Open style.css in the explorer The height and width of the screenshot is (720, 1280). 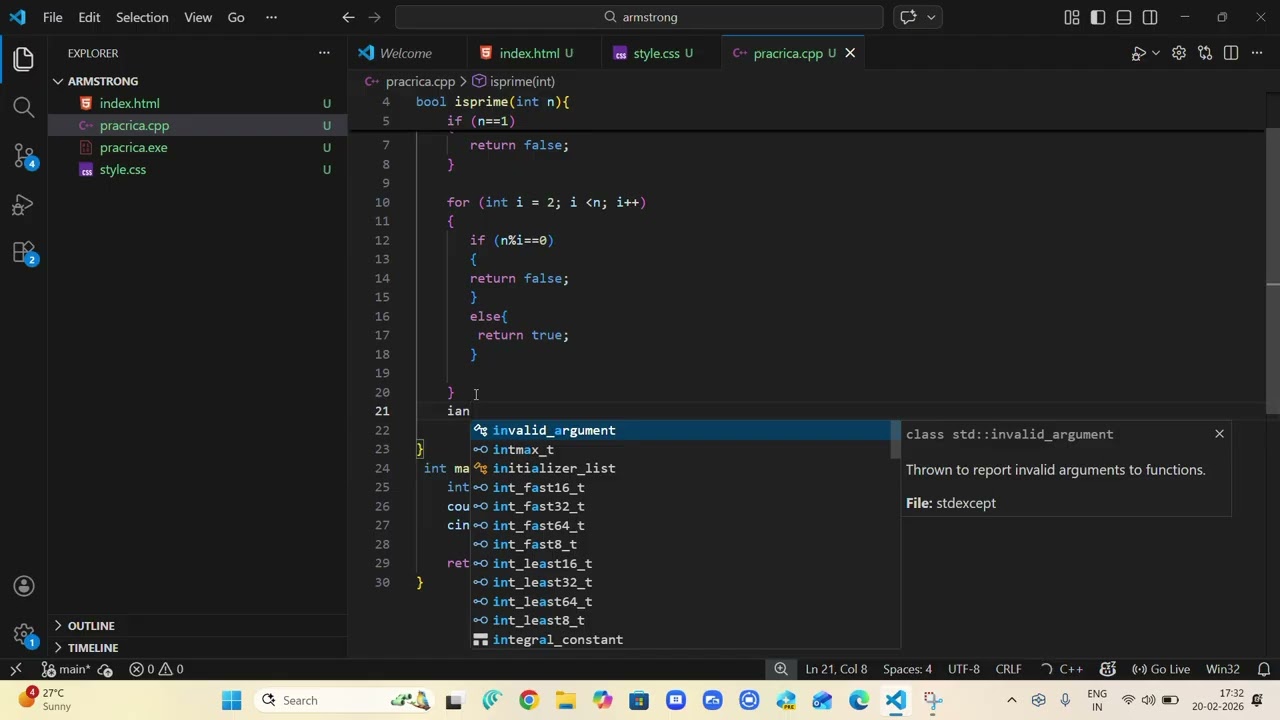tap(198, 169)
